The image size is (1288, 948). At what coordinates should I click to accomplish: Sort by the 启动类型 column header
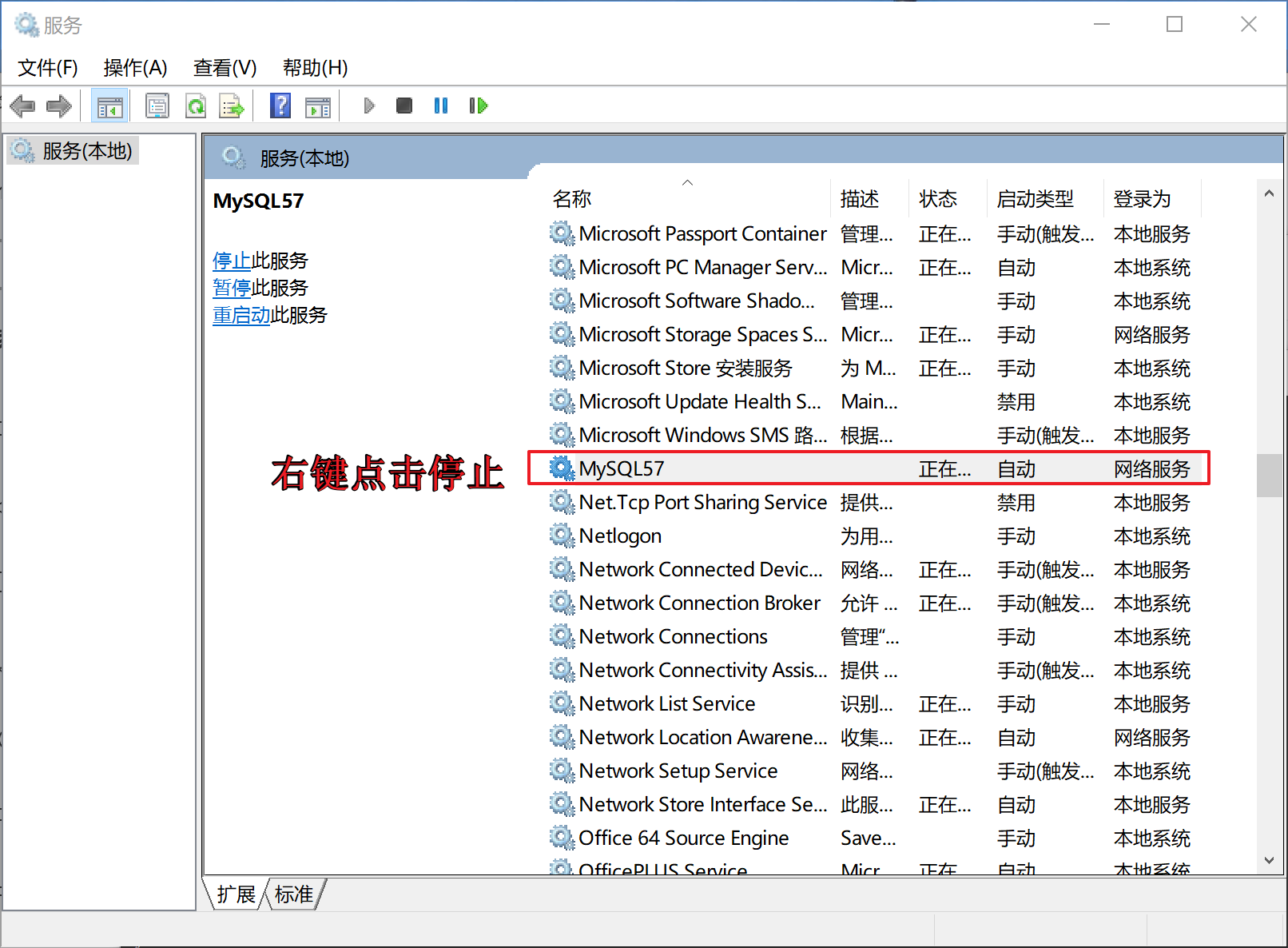coord(1045,198)
